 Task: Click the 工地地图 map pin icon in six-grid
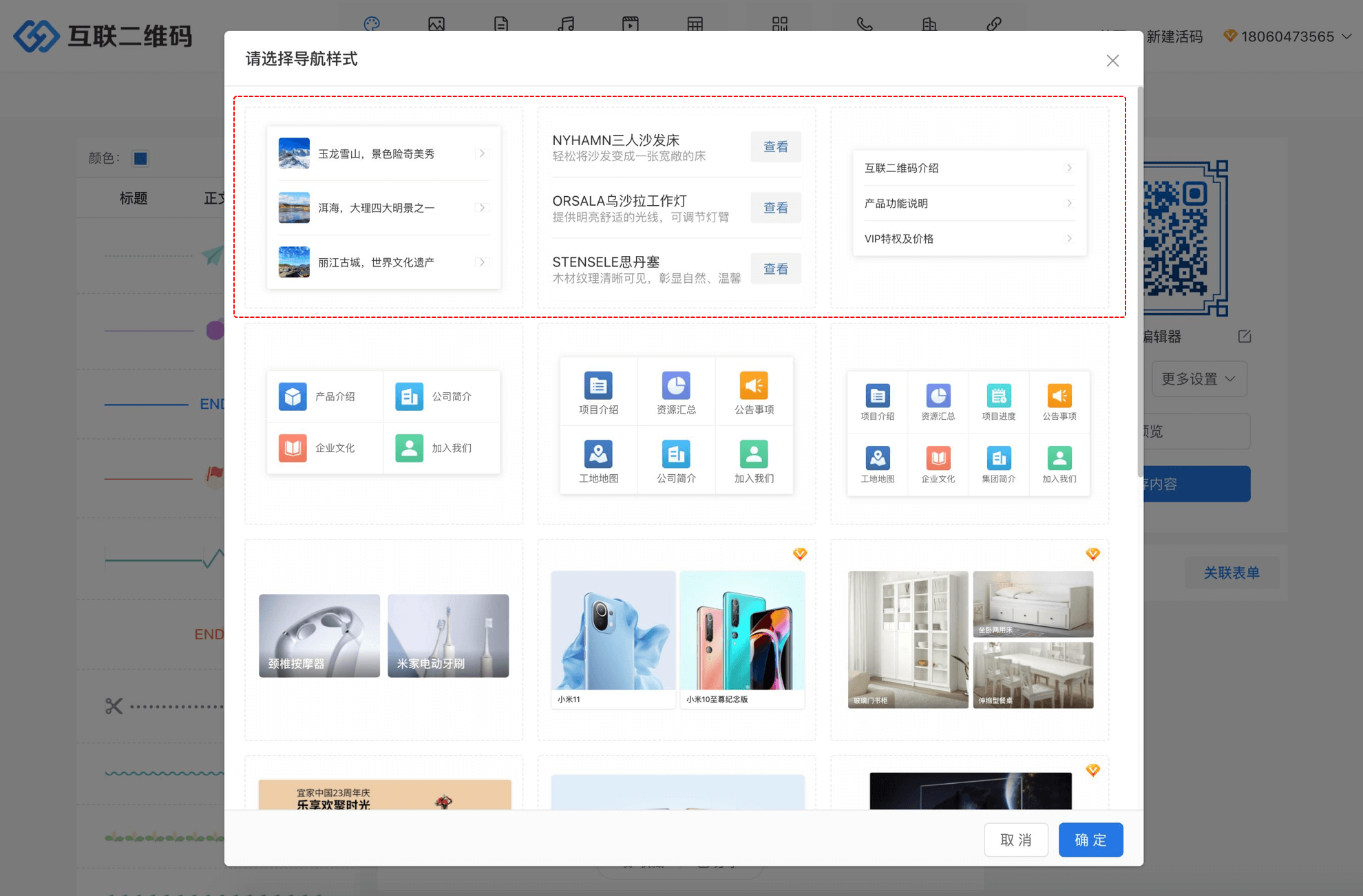598,454
